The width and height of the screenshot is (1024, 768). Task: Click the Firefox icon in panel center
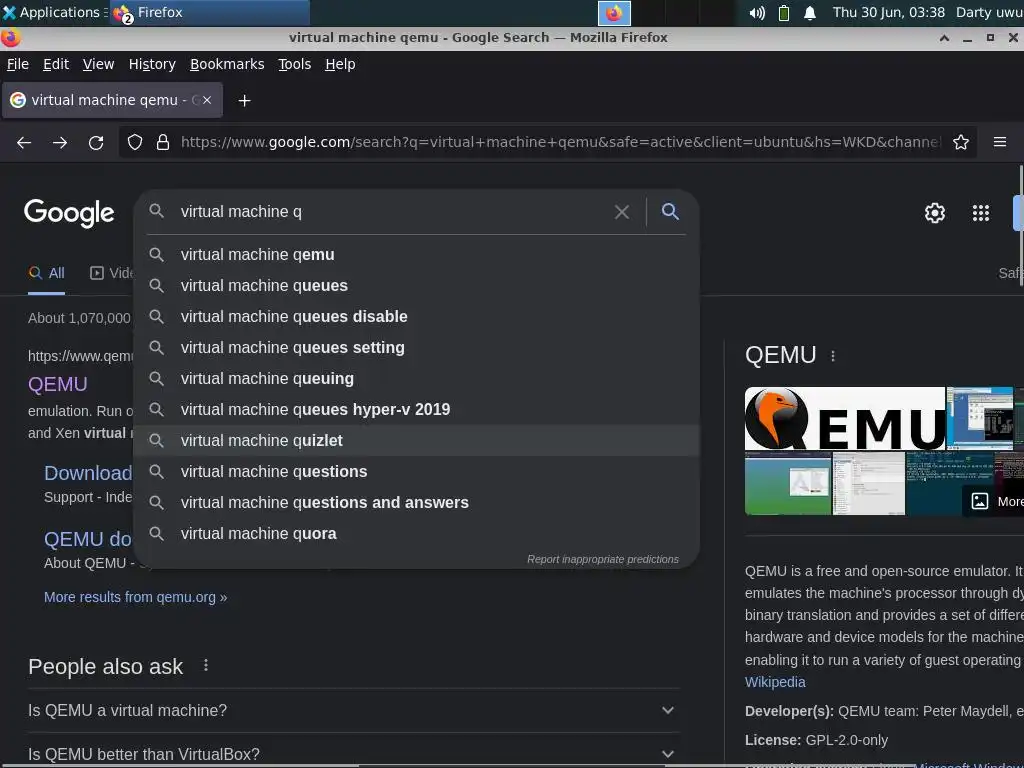[614, 13]
